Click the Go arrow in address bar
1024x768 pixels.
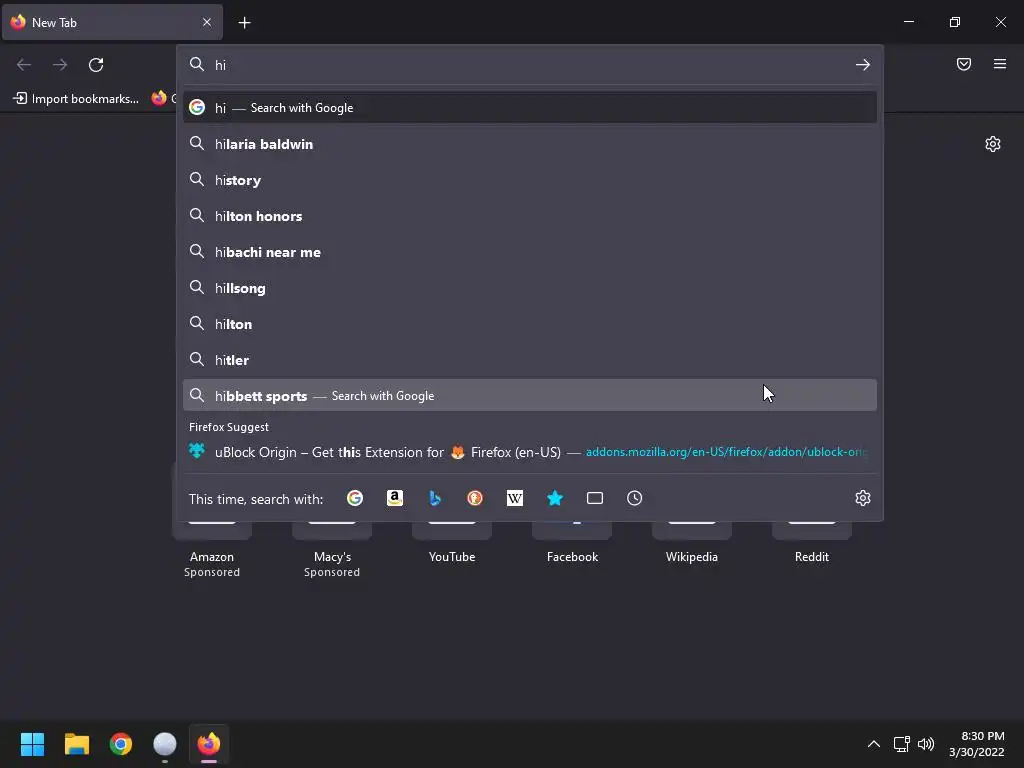click(863, 65)
